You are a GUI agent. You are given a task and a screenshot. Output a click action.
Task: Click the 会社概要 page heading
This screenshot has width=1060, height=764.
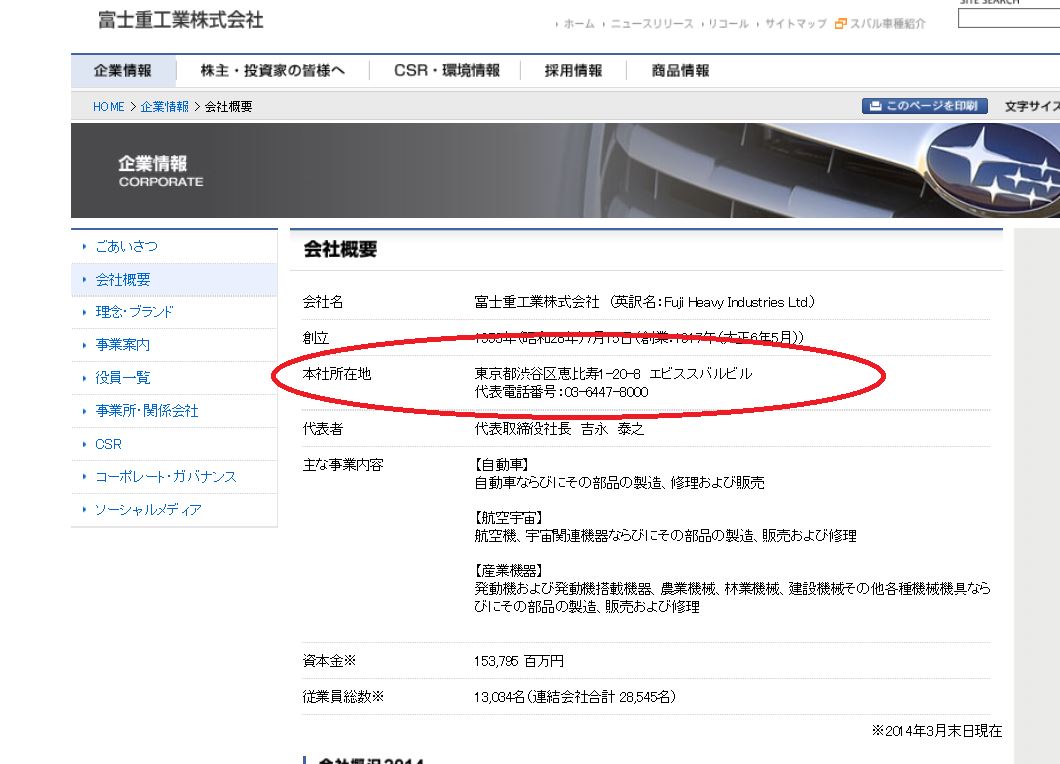coord(340,249)
